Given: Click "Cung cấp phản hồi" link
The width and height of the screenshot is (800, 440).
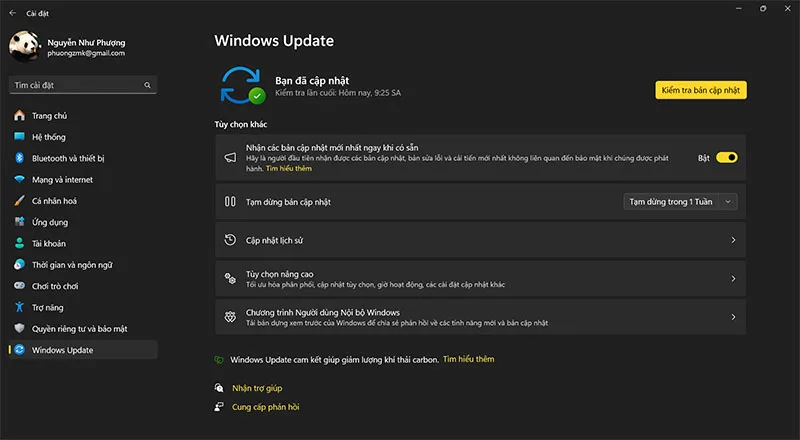Looking at the screenshot, I should (266, 407).
